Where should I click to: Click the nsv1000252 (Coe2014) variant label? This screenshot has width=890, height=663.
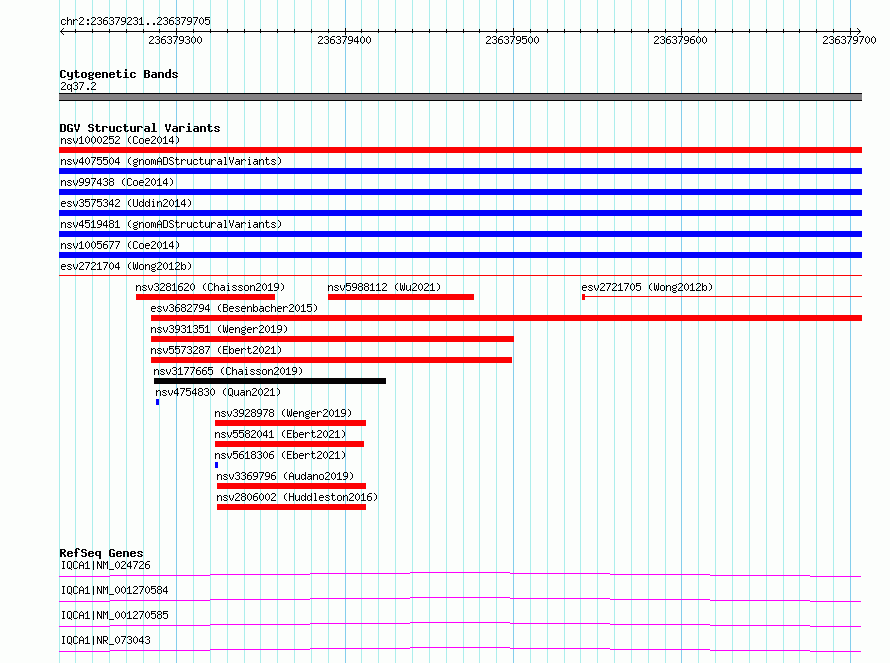(x=120, y=140)
